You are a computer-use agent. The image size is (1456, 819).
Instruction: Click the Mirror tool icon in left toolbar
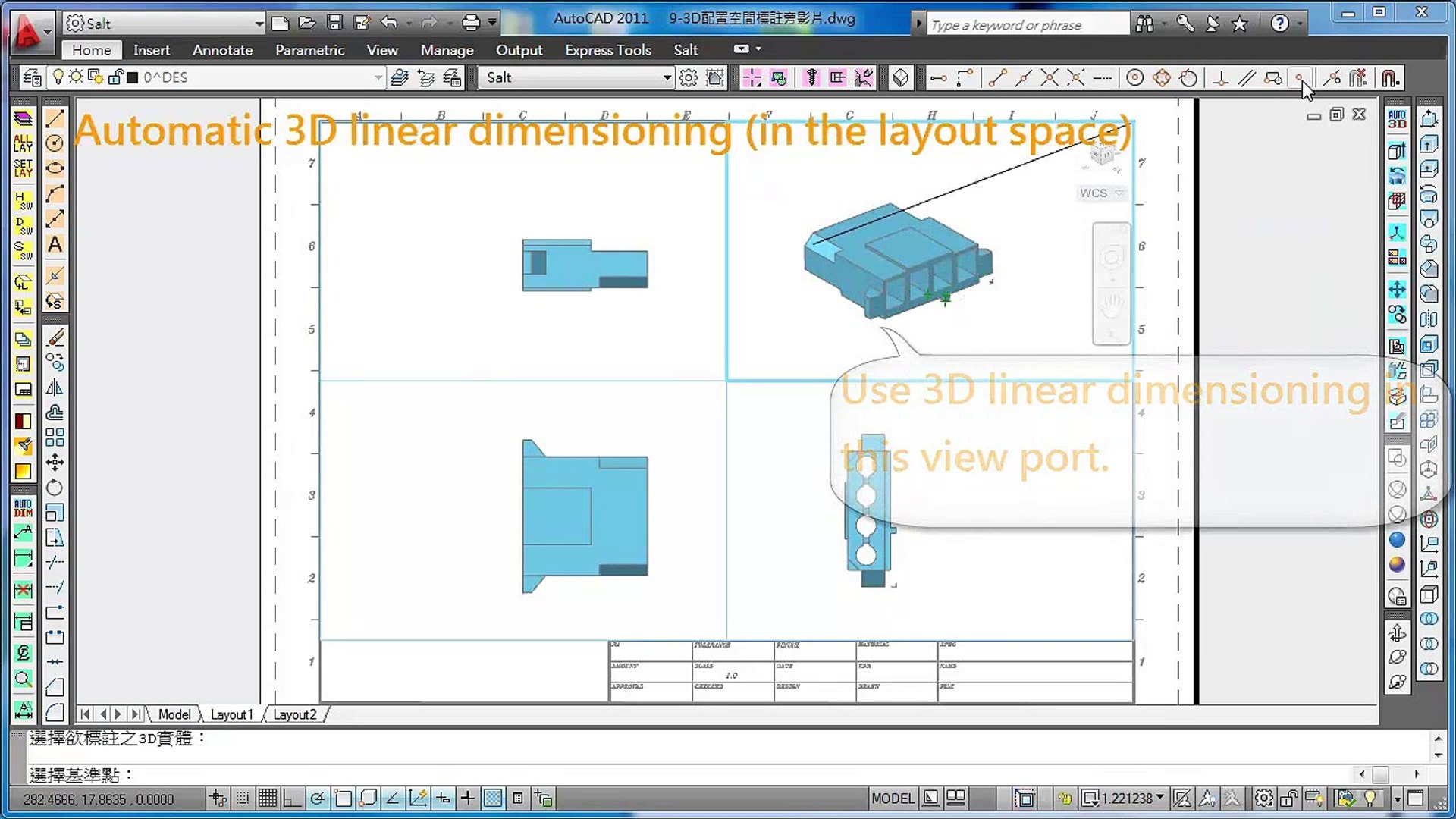55,388
